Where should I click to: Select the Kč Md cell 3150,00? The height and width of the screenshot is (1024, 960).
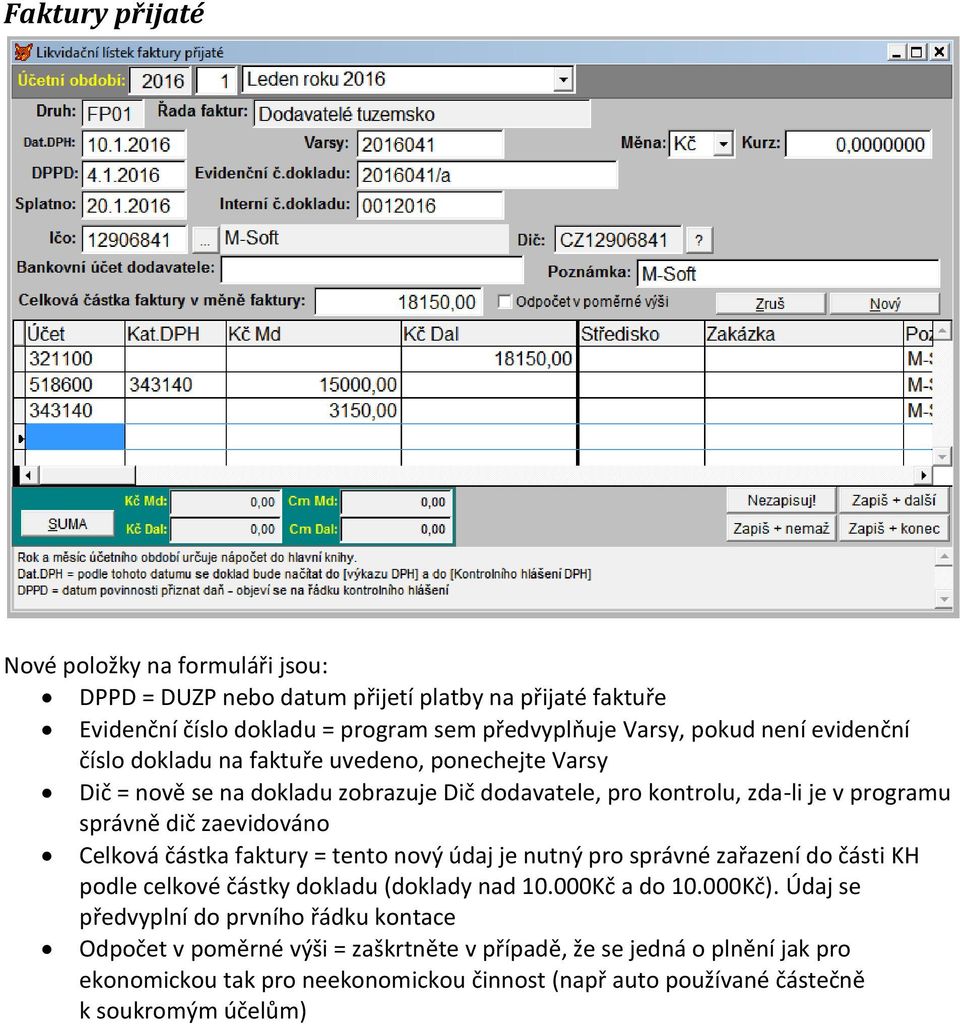(313, 411)
